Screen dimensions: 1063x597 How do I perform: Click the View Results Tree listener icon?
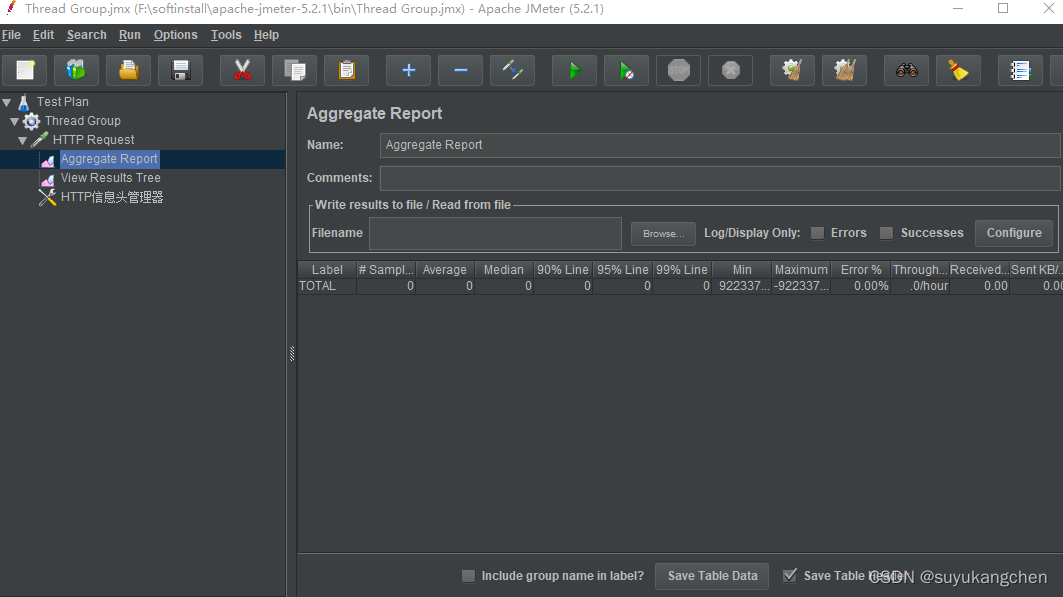[47, 180]
